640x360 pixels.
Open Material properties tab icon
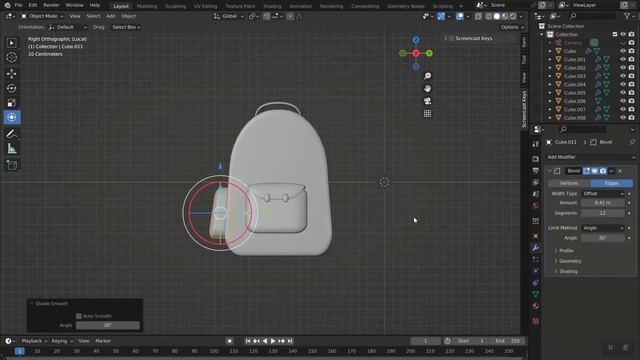coord(536,306)
